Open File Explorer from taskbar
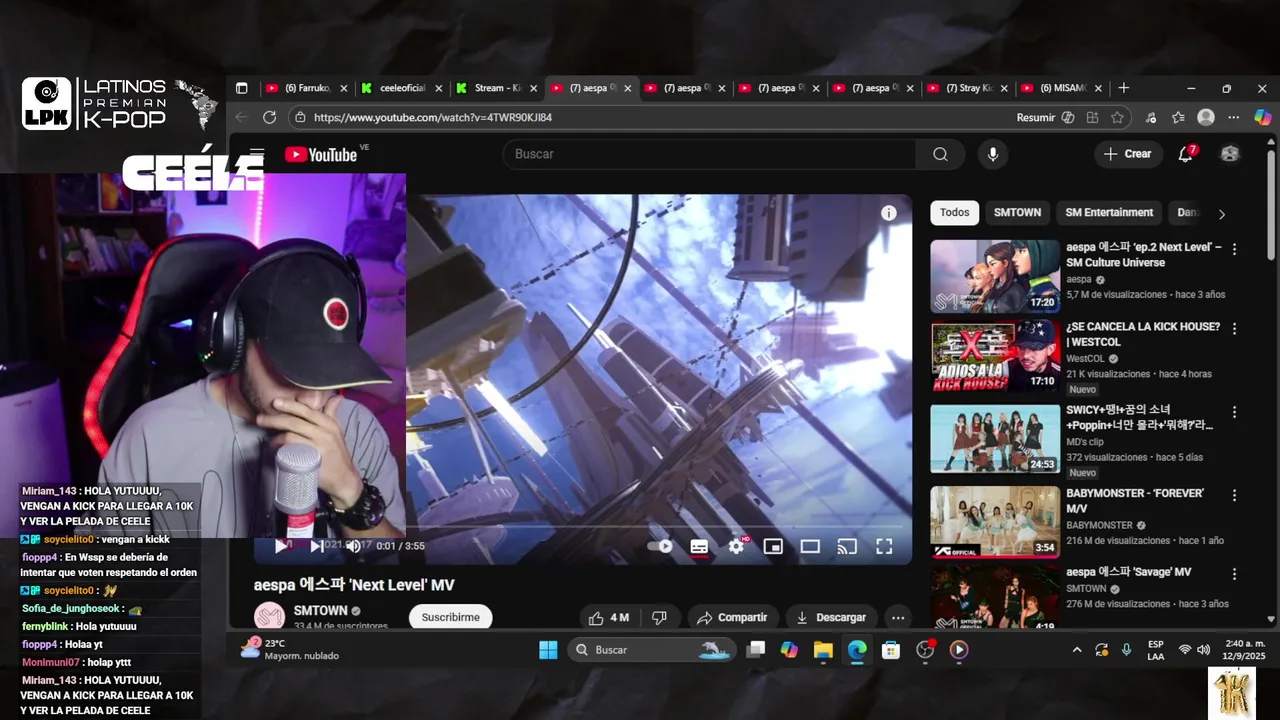This screenshot has height=720, width=1280. tap(823, 650)
